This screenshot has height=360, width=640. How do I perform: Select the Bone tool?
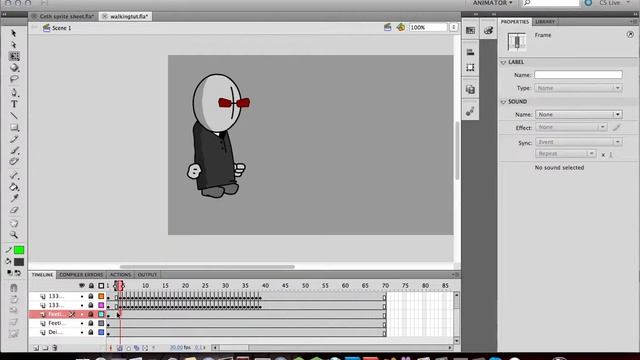tap(14, 176)
